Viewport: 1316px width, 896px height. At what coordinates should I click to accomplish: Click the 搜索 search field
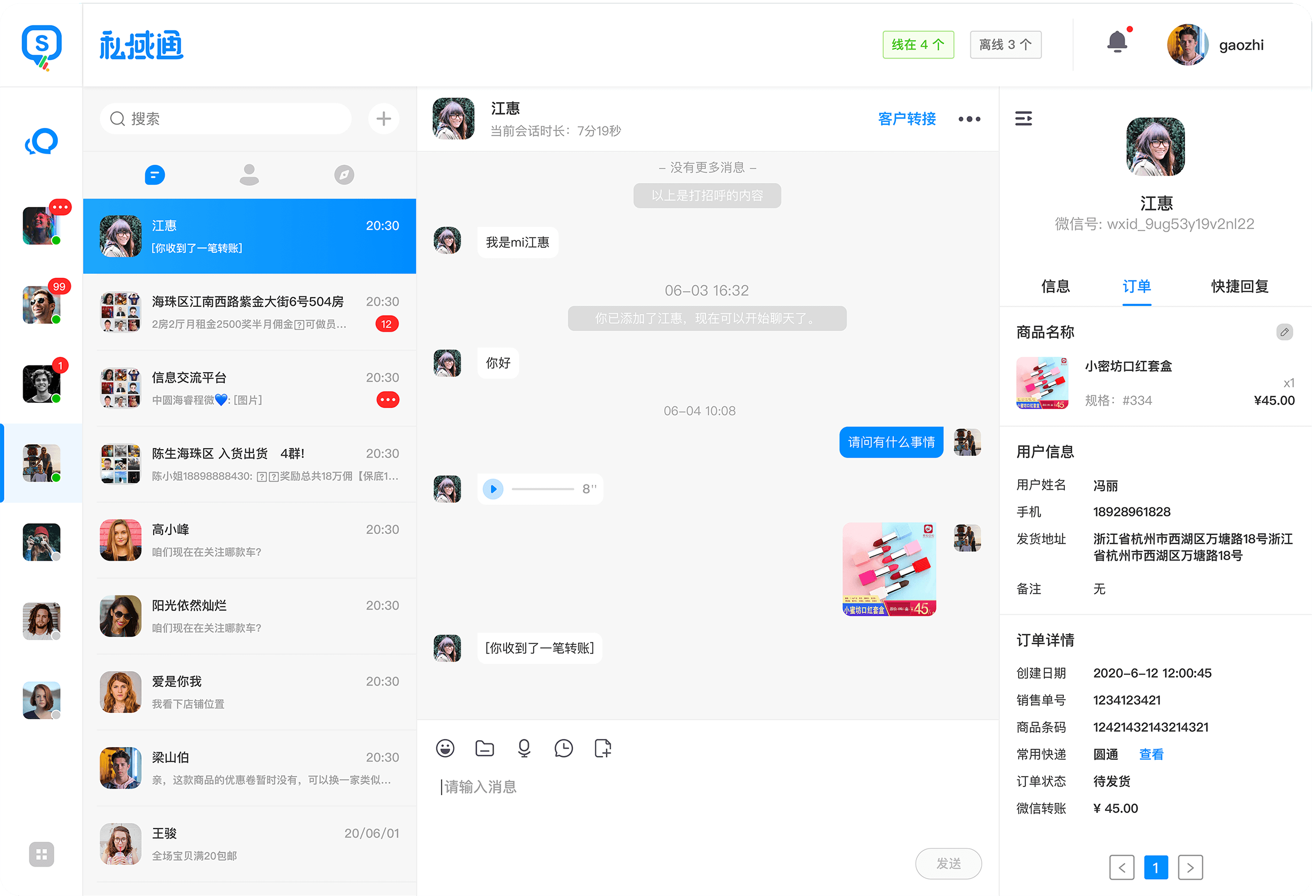226,118
